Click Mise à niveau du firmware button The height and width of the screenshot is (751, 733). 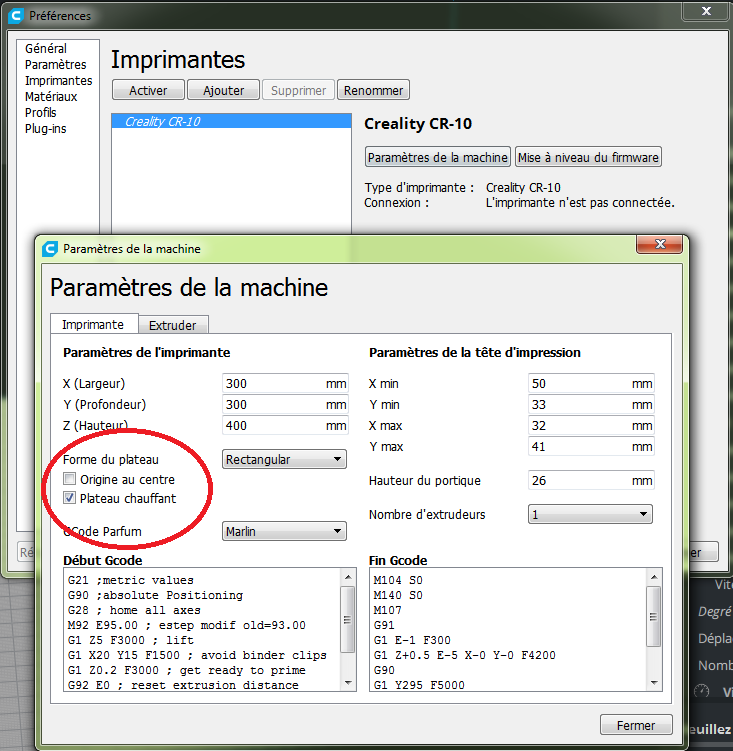(x=588, y=157)
